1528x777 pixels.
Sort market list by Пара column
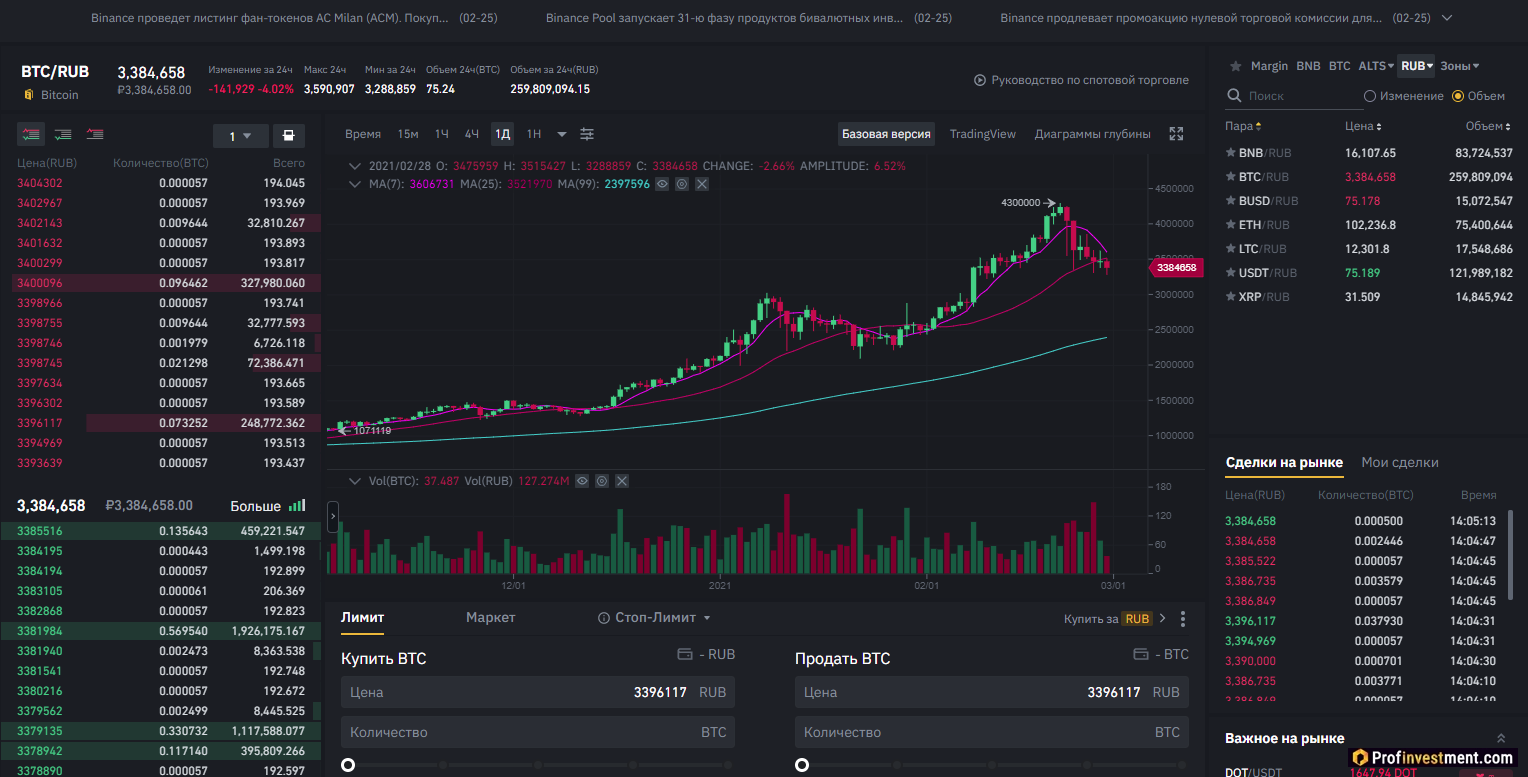pos(1243,126)
